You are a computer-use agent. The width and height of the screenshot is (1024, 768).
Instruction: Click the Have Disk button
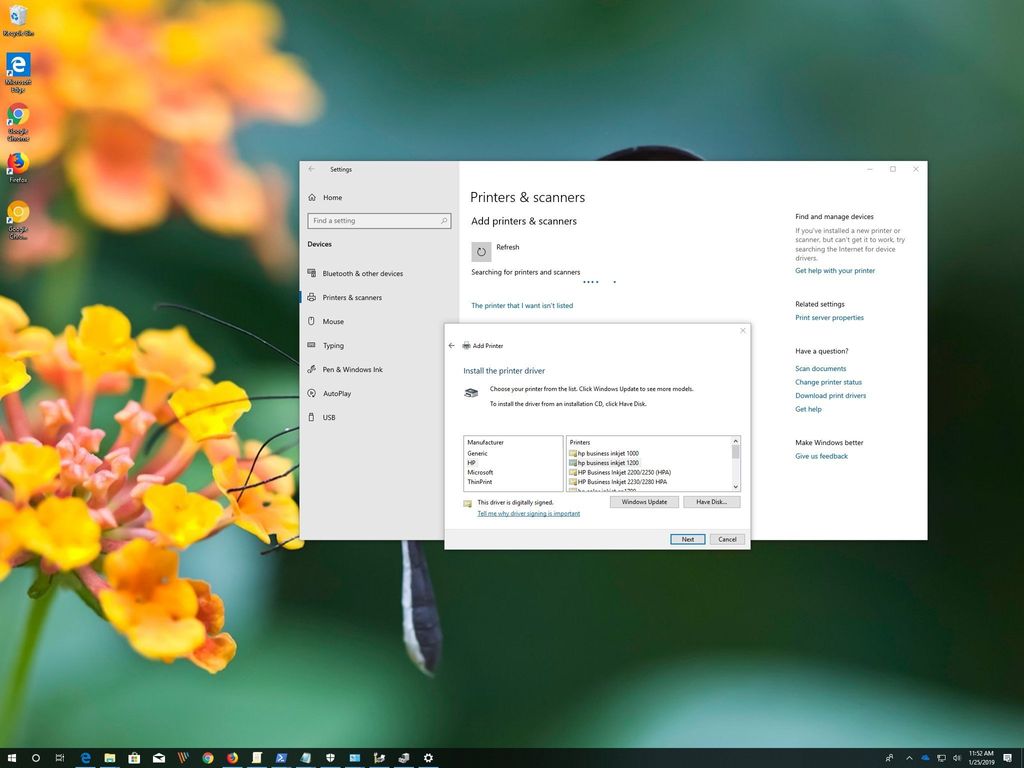[712, 501]
